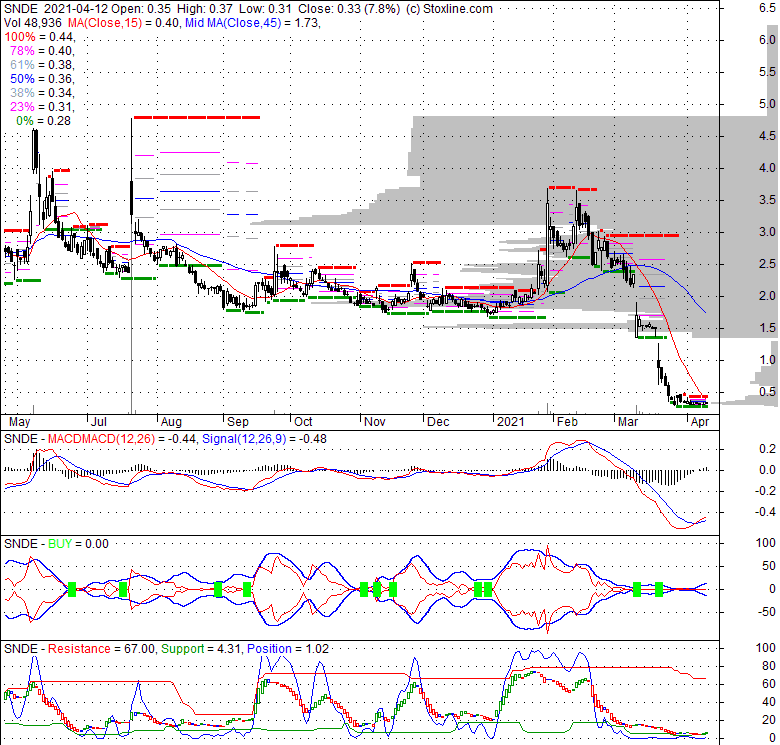Select the '23% = 0.31' level text
The image size is (780, 745).
(42, 106)
